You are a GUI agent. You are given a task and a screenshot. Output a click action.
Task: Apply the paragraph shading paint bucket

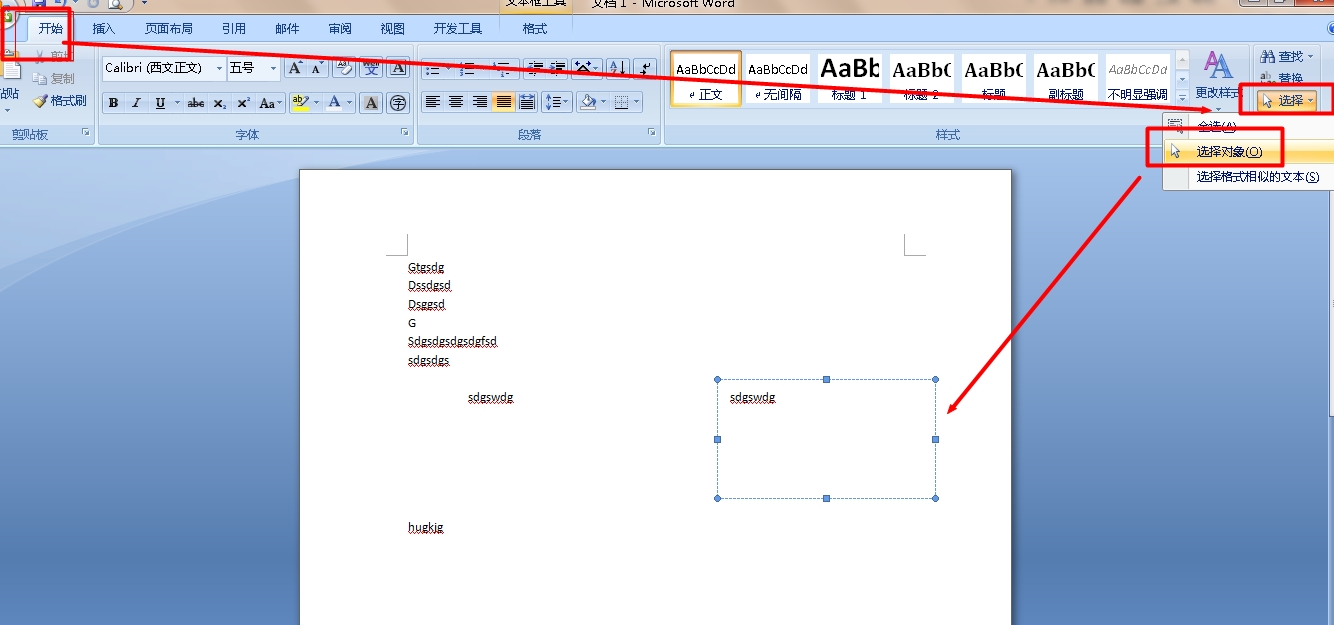pos(588,102)
